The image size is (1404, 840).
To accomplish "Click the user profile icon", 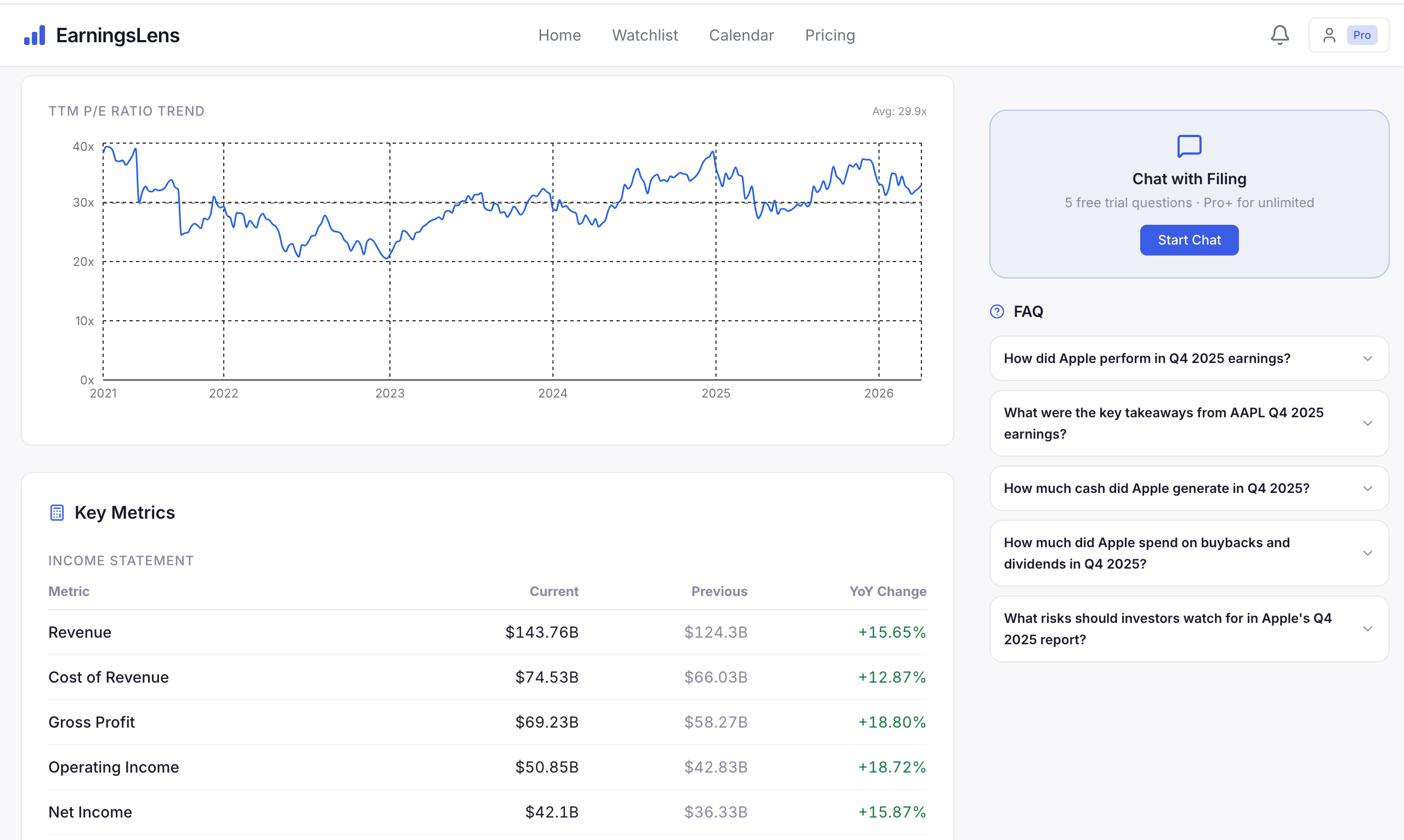I will (x=1329, y=35).
